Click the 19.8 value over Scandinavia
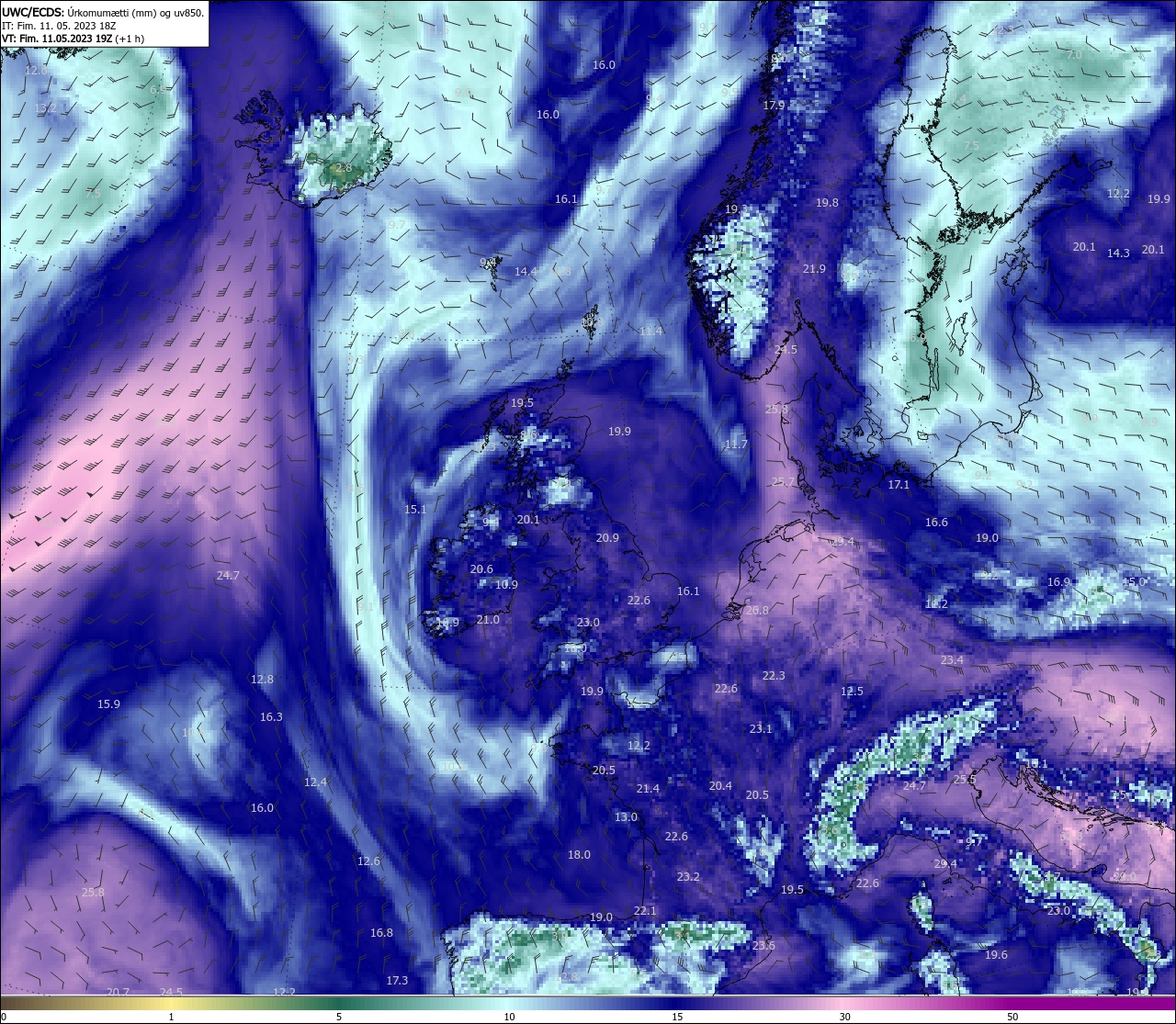This screenshot has width=1176, height=1024. click(827, 203)
